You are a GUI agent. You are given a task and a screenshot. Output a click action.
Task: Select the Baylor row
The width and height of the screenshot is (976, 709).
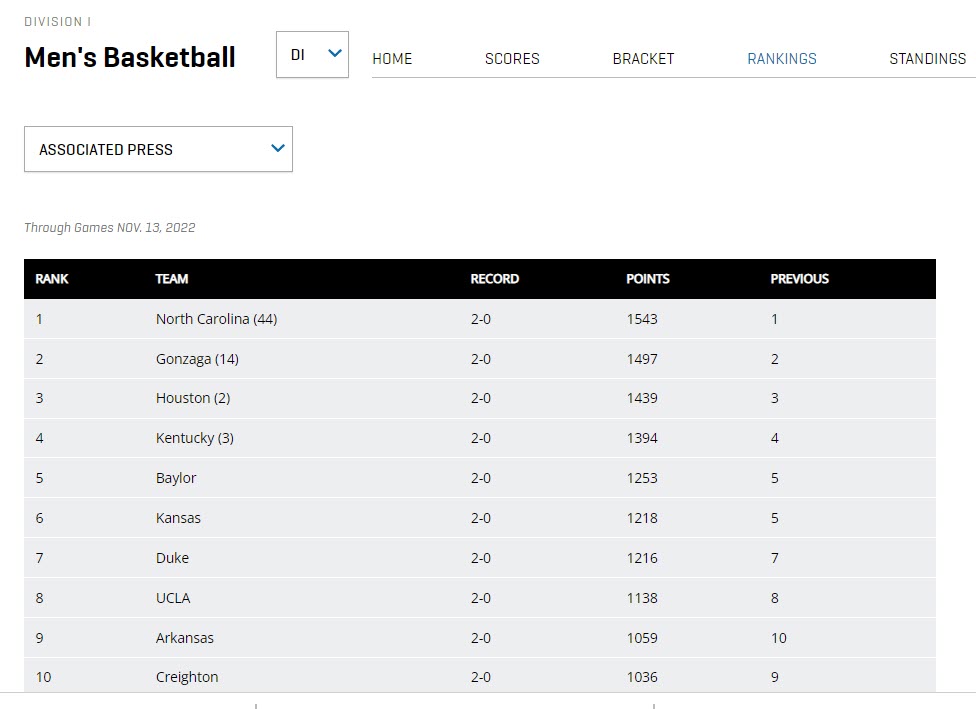[176, 478]
